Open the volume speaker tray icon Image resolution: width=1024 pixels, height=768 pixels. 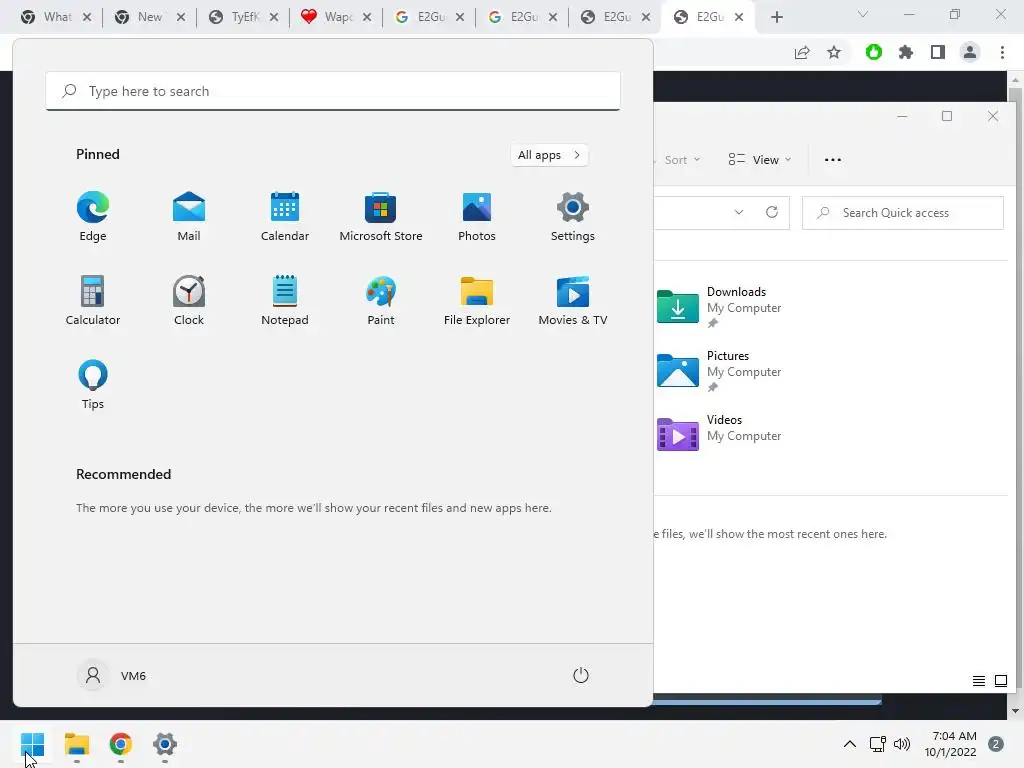(x=902, y=744)
